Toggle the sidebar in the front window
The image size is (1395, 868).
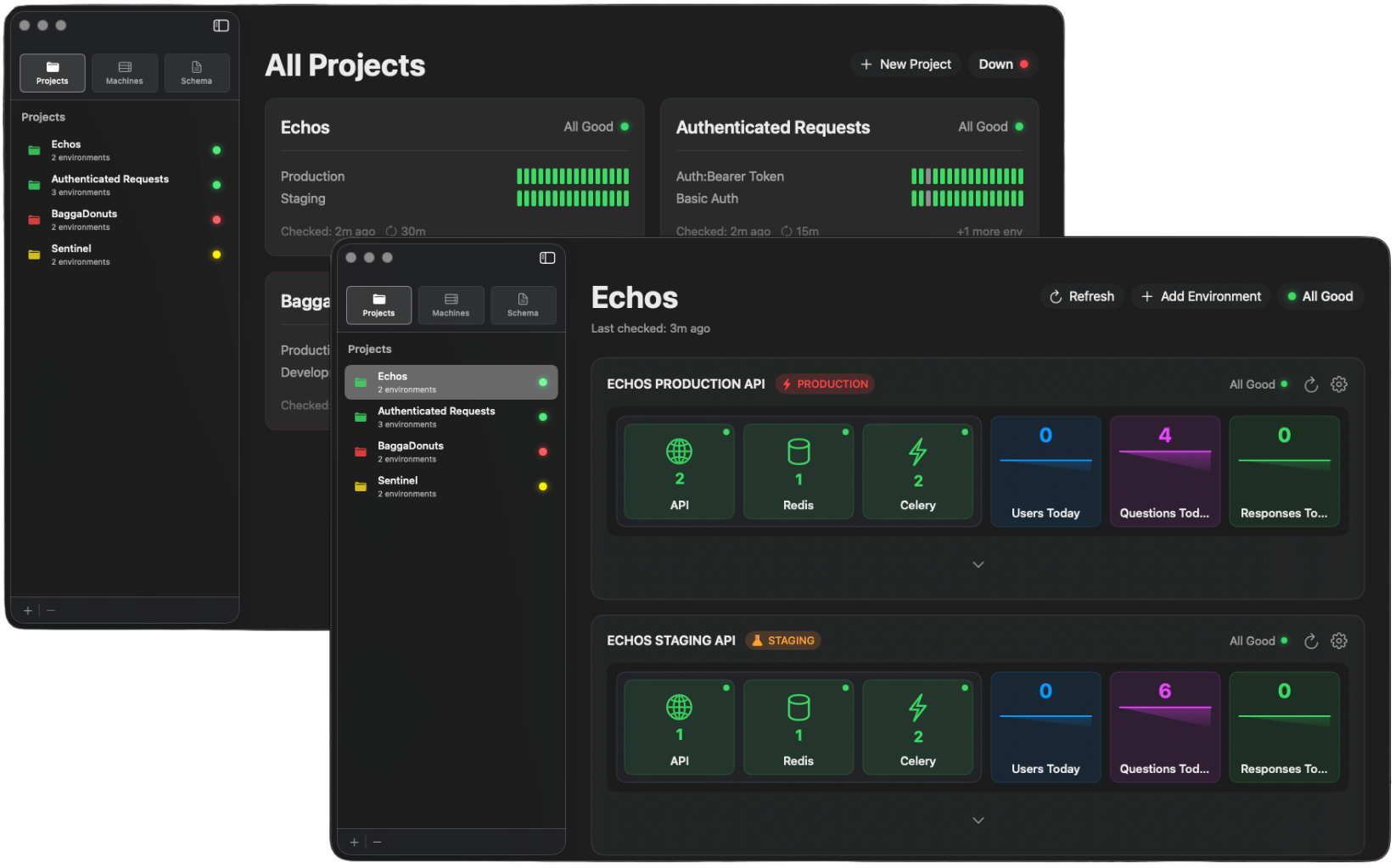click(x=547, y=258)
